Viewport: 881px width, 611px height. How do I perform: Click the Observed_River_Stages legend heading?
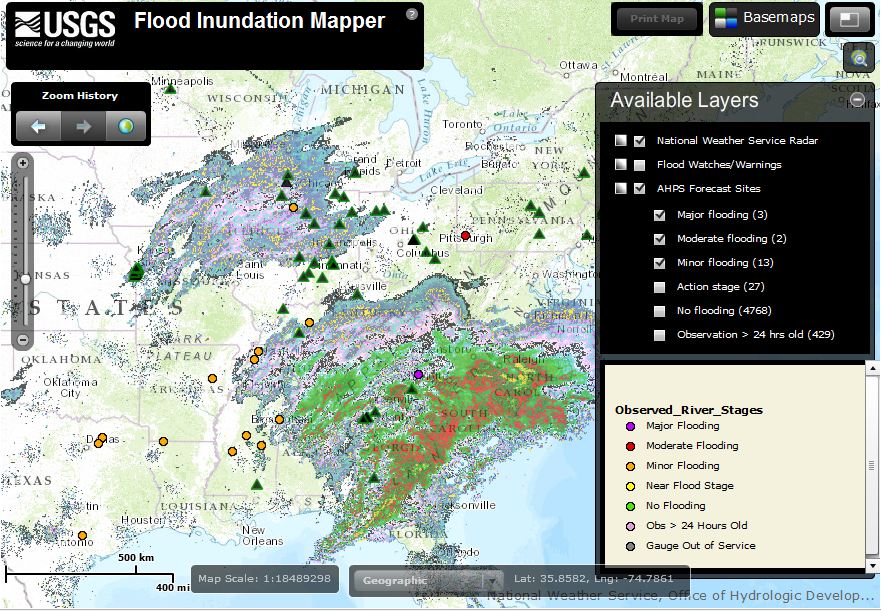coord(689,410)
